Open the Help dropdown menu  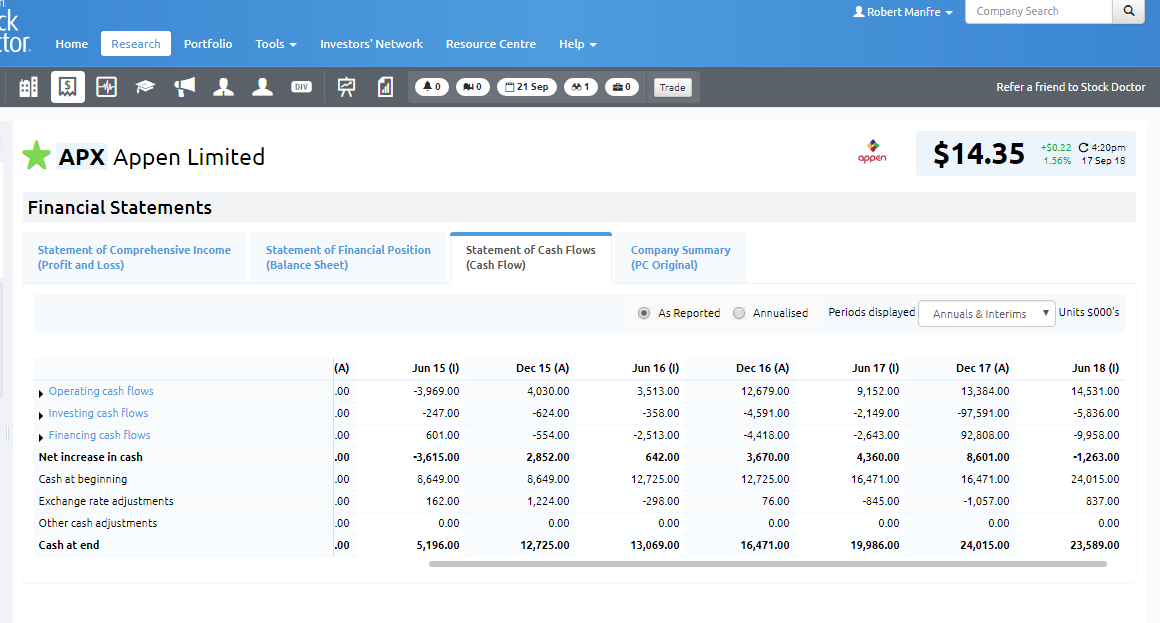[578, 44]
